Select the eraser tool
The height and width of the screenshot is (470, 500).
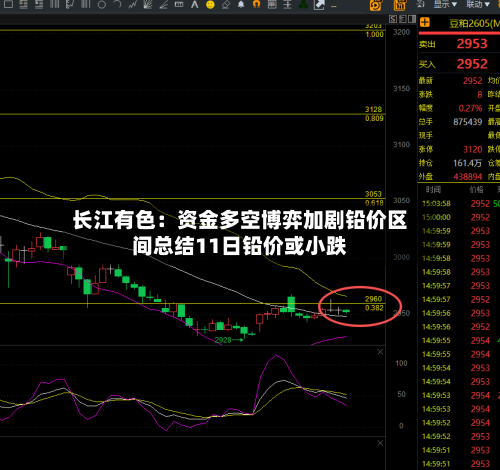pos(226,4)
